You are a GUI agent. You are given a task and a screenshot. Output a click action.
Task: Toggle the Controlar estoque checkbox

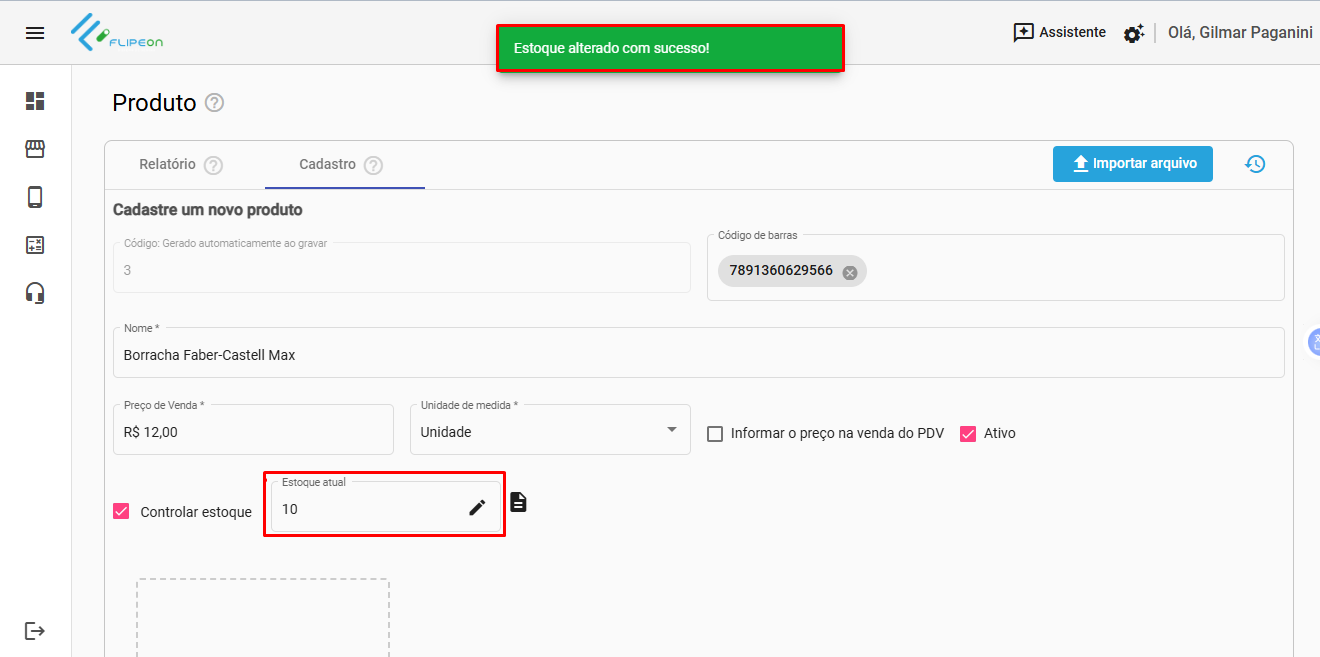[x=122, y=511]
